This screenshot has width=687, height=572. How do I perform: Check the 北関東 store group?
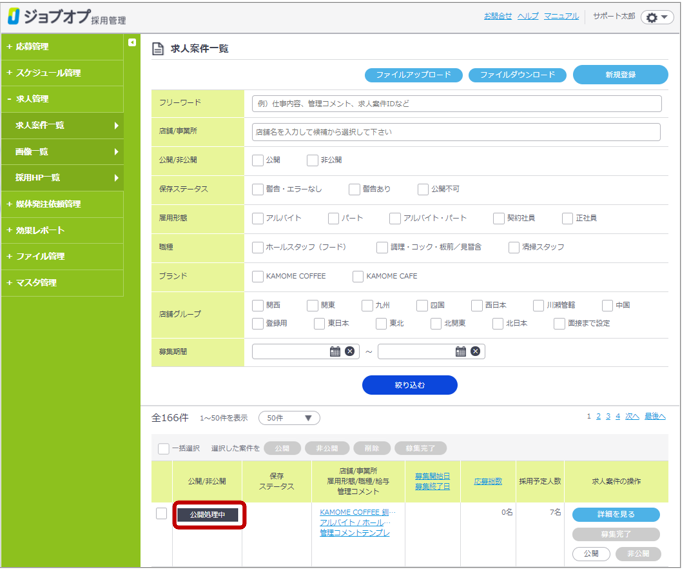tap(436, 323)
